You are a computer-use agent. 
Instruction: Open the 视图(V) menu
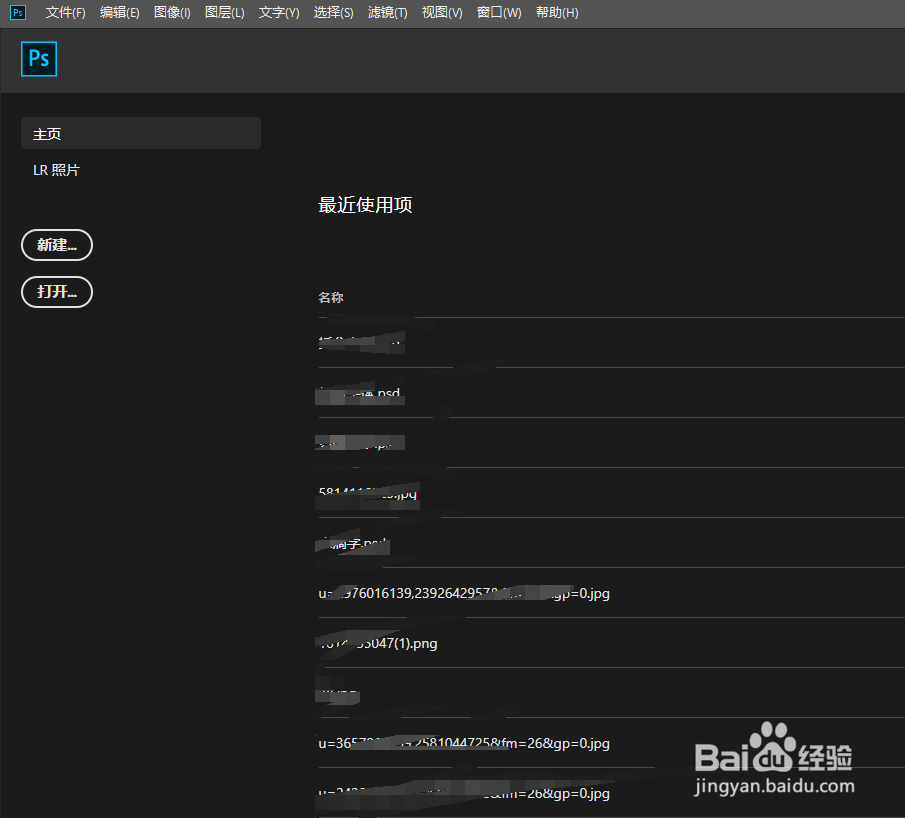tap(442, 12)
